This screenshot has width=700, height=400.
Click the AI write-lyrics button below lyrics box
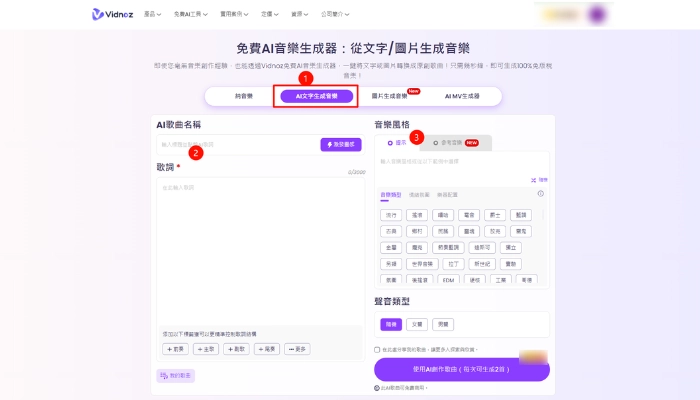click(174, 375)
